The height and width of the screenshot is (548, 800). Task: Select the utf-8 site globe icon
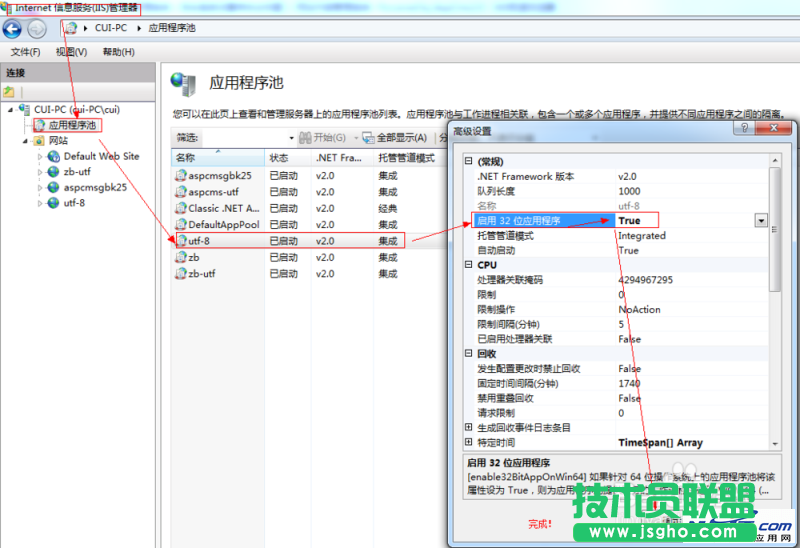coord(54,203)
